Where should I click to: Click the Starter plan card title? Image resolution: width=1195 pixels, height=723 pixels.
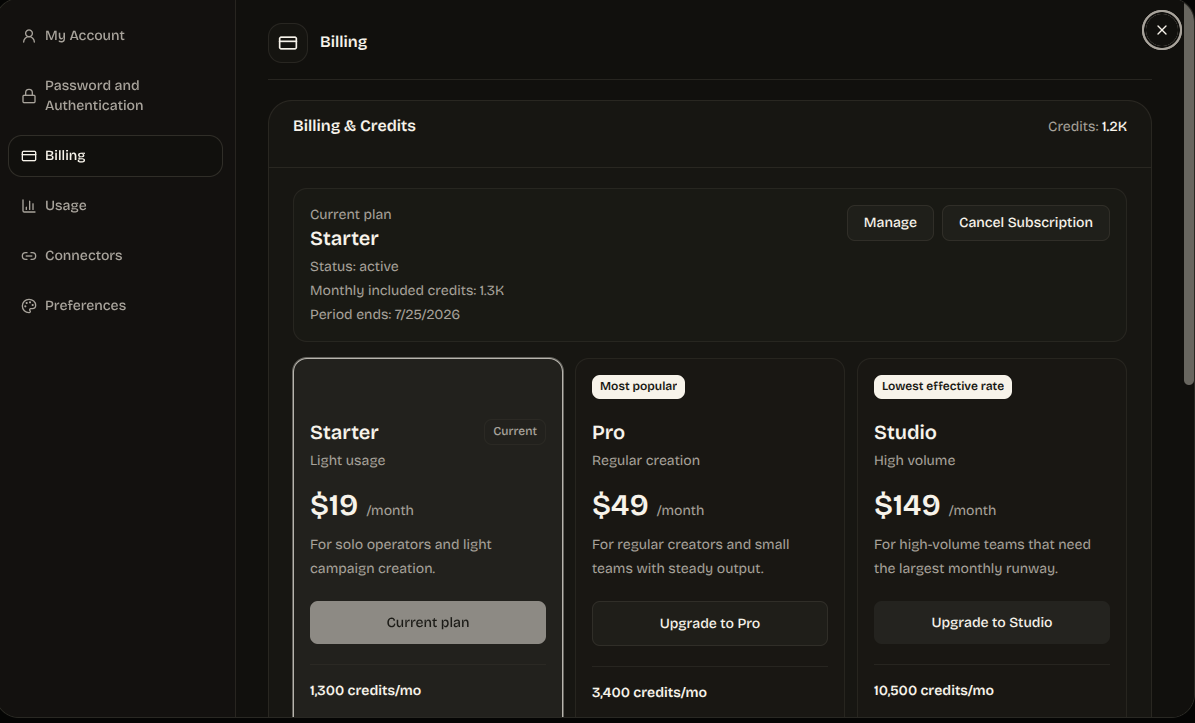tap(344, 432)
